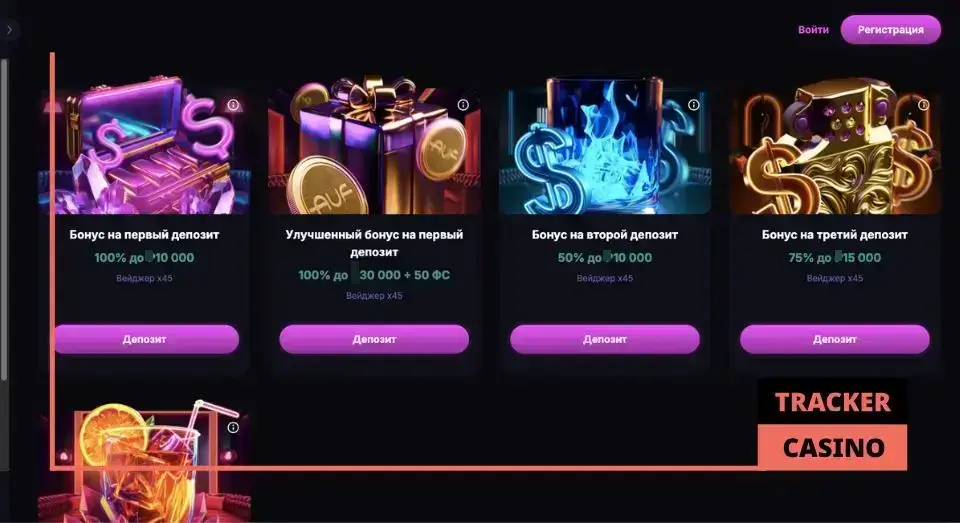Click the Tracker Casino logo

pos(833,424)
